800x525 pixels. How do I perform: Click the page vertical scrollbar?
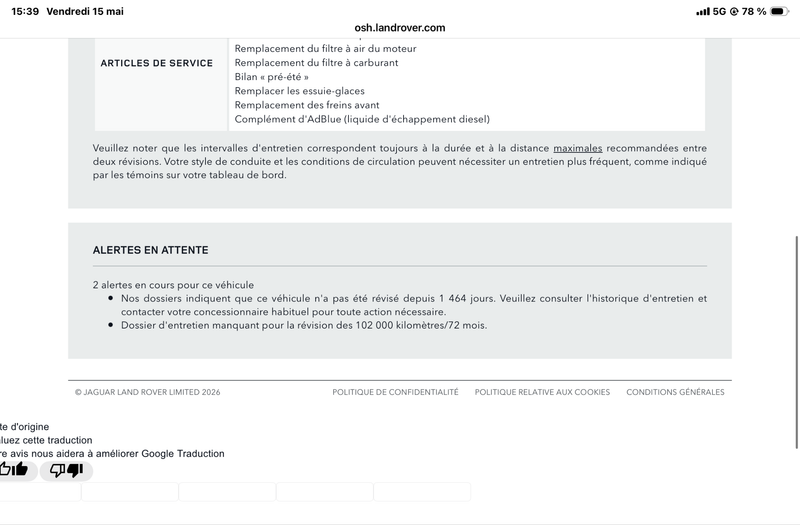coord(796,342)
